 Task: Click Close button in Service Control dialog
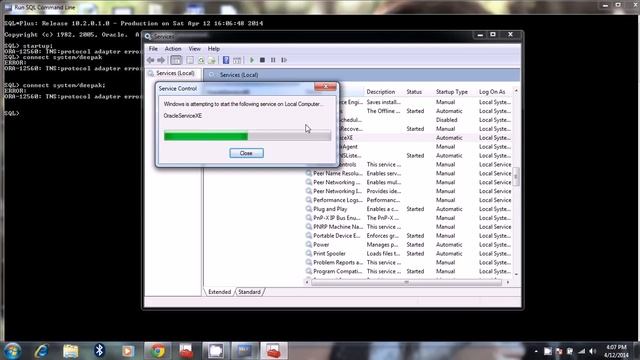point(246,153)
